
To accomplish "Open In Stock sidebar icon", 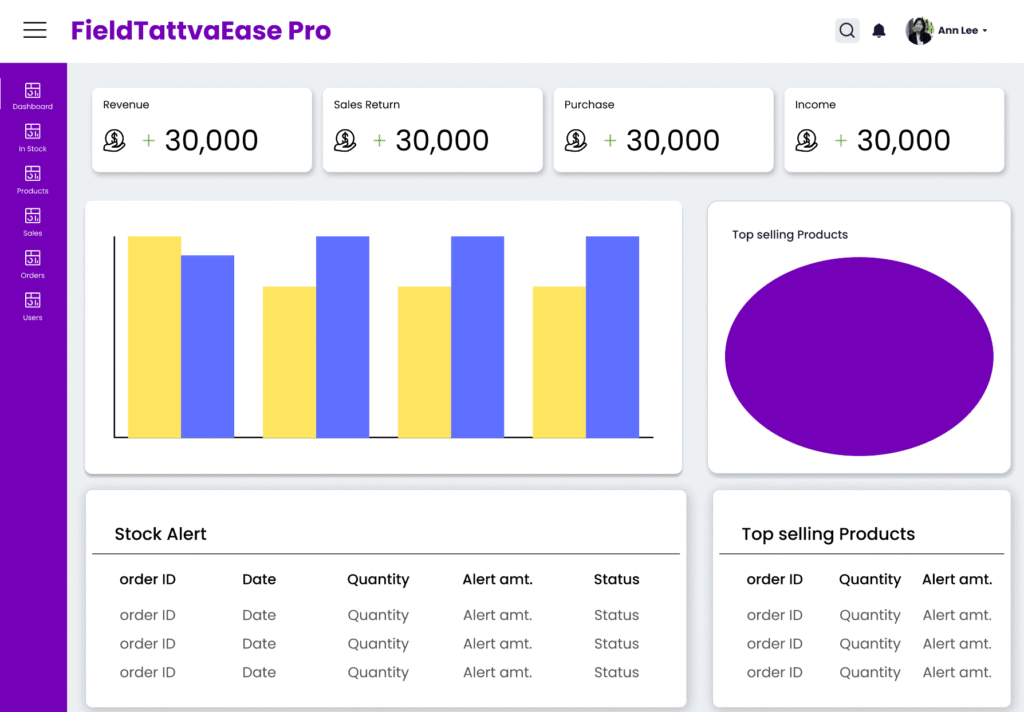I will click(33, 137).
